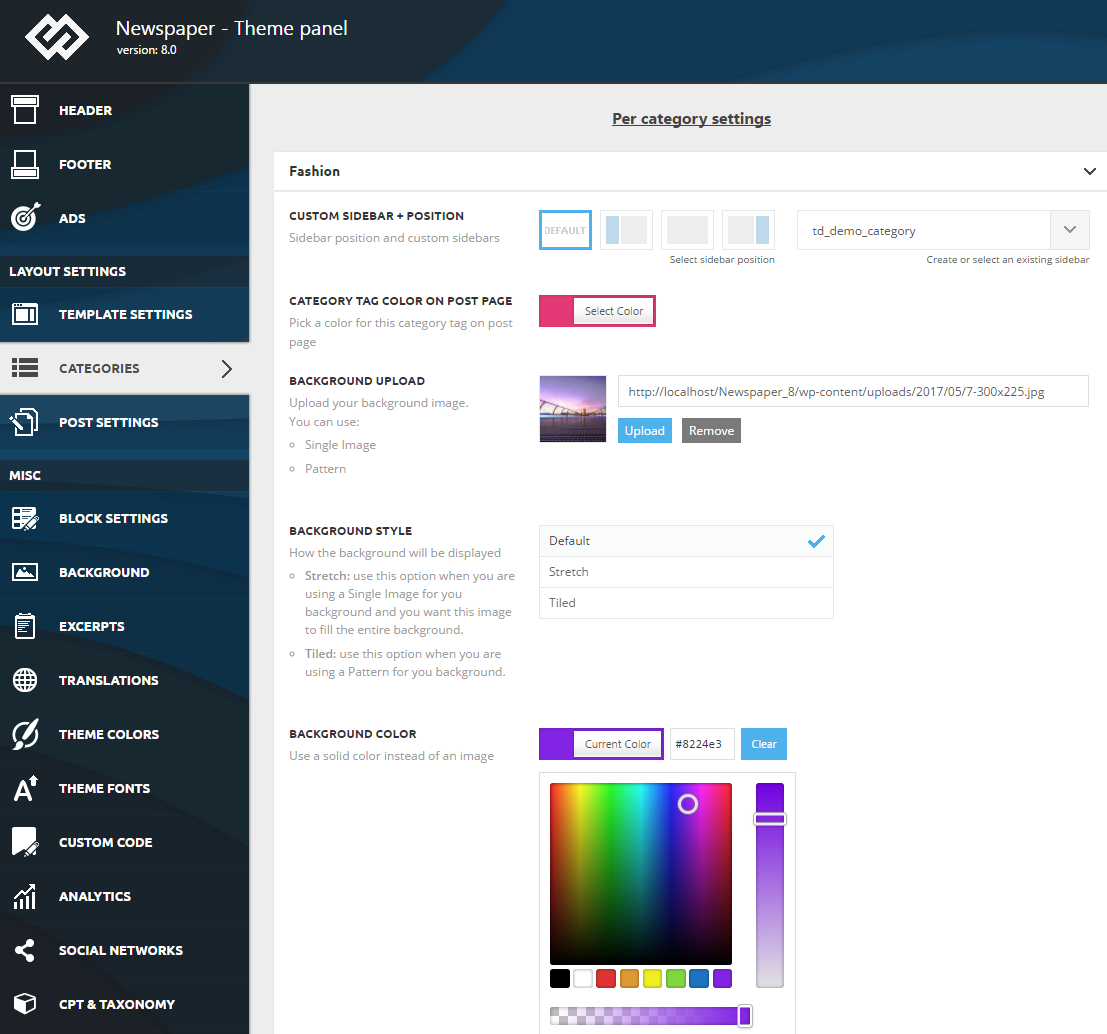
Task: Open Theme Fonts letter icon
Action: (x=25, y=788)
